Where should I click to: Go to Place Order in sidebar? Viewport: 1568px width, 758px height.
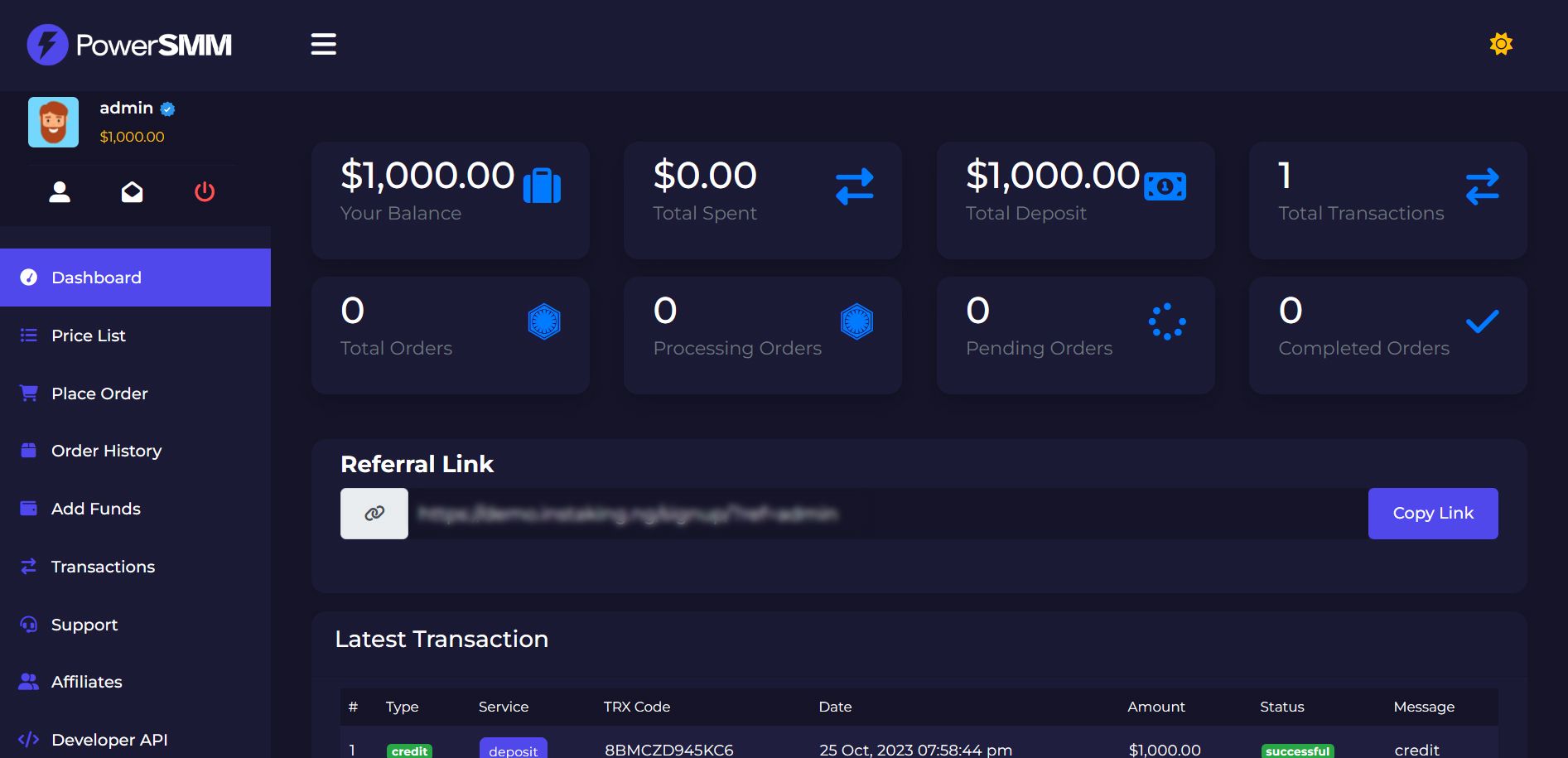tap(99, 393)
